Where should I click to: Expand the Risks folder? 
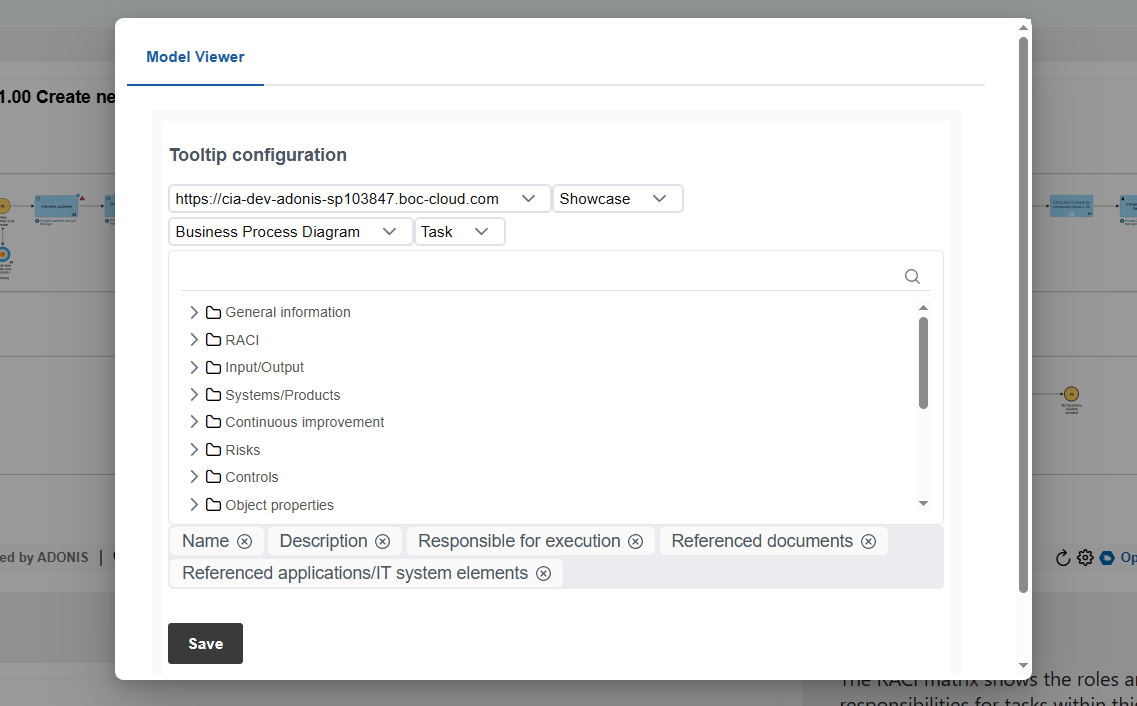tap(193, 449)
